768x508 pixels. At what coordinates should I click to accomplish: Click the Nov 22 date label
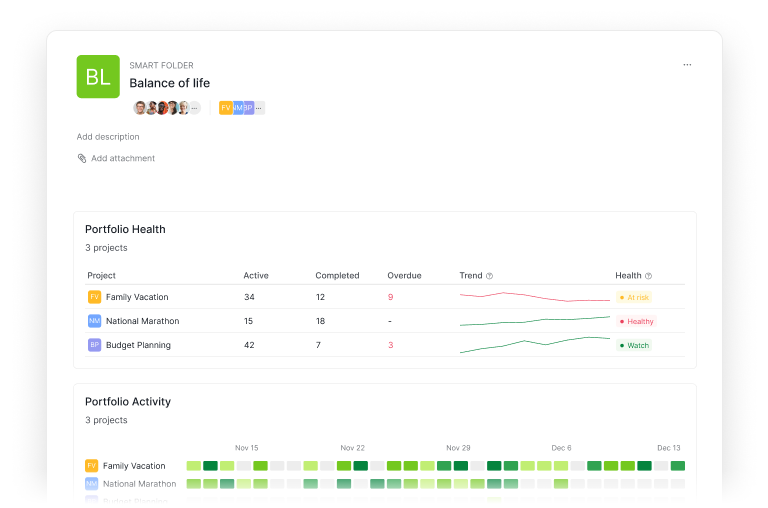(353, 448)
